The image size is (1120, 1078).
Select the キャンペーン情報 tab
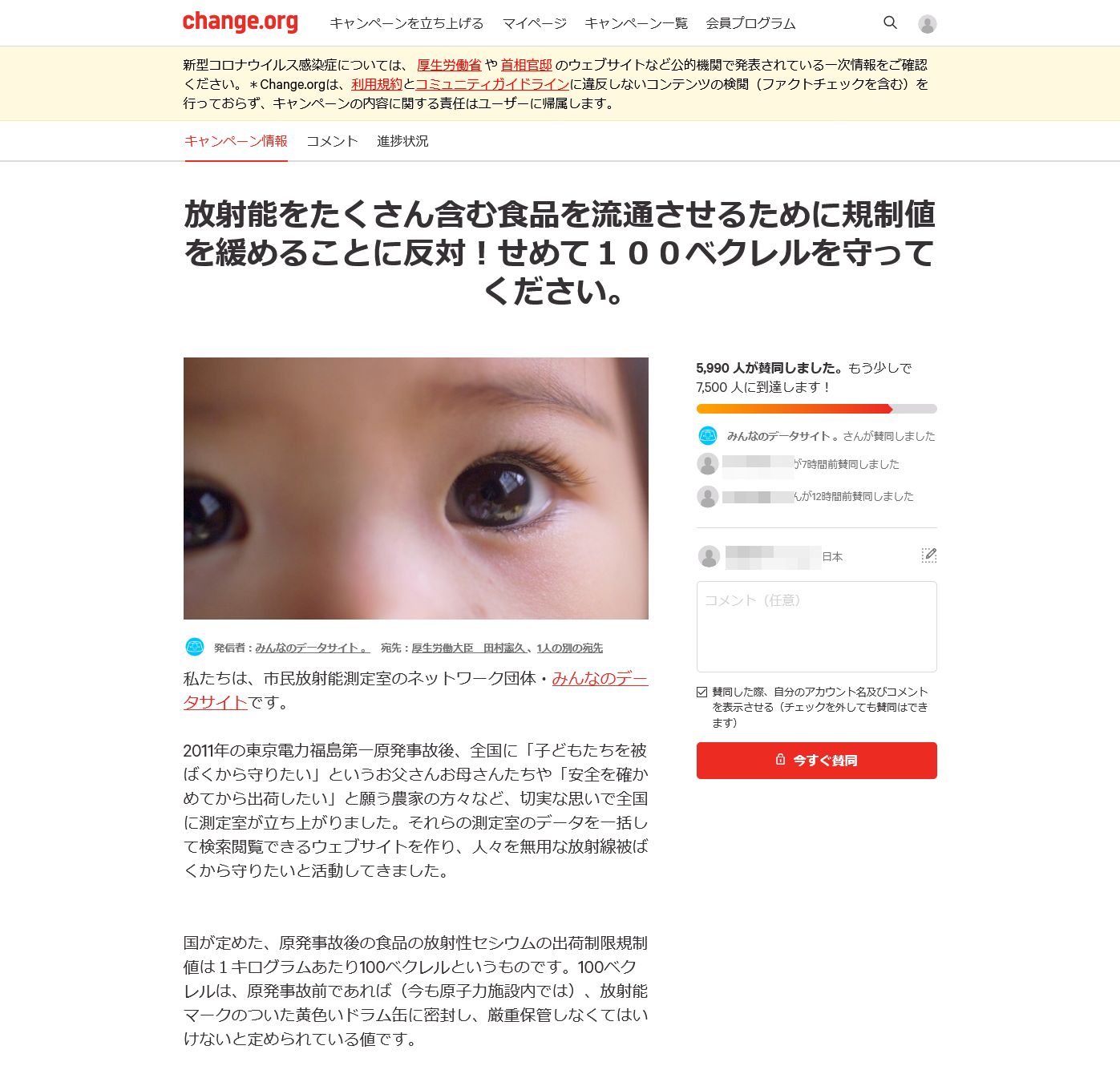point(236,141)
